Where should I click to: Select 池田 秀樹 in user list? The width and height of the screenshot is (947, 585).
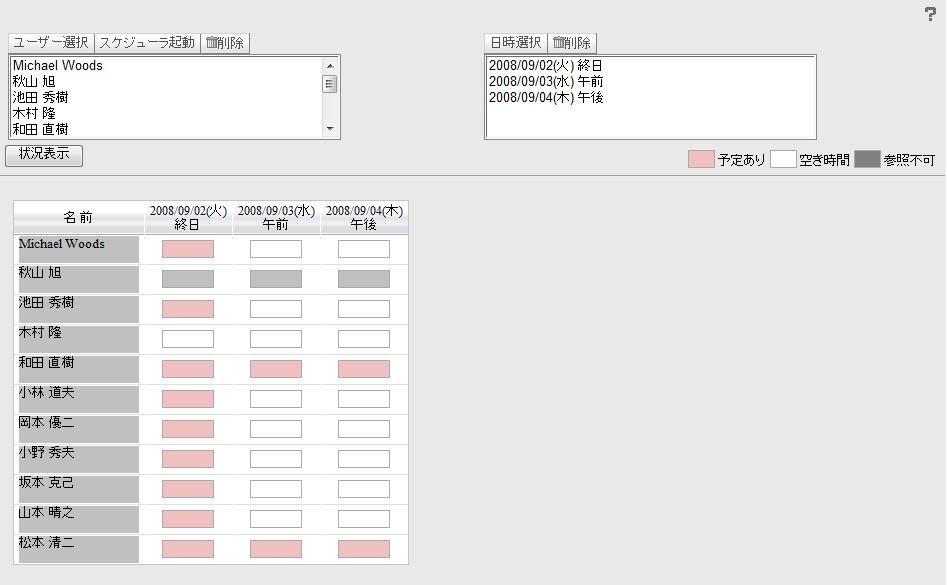click(x=41, y=98)
